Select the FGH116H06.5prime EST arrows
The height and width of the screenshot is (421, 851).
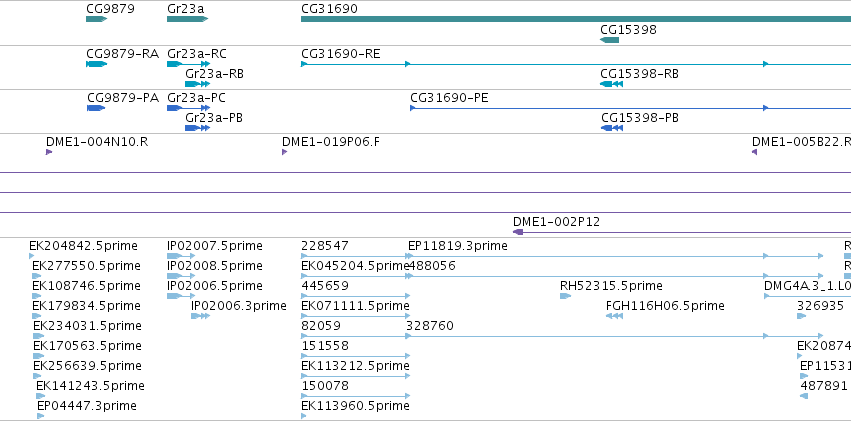coord(614,316)
